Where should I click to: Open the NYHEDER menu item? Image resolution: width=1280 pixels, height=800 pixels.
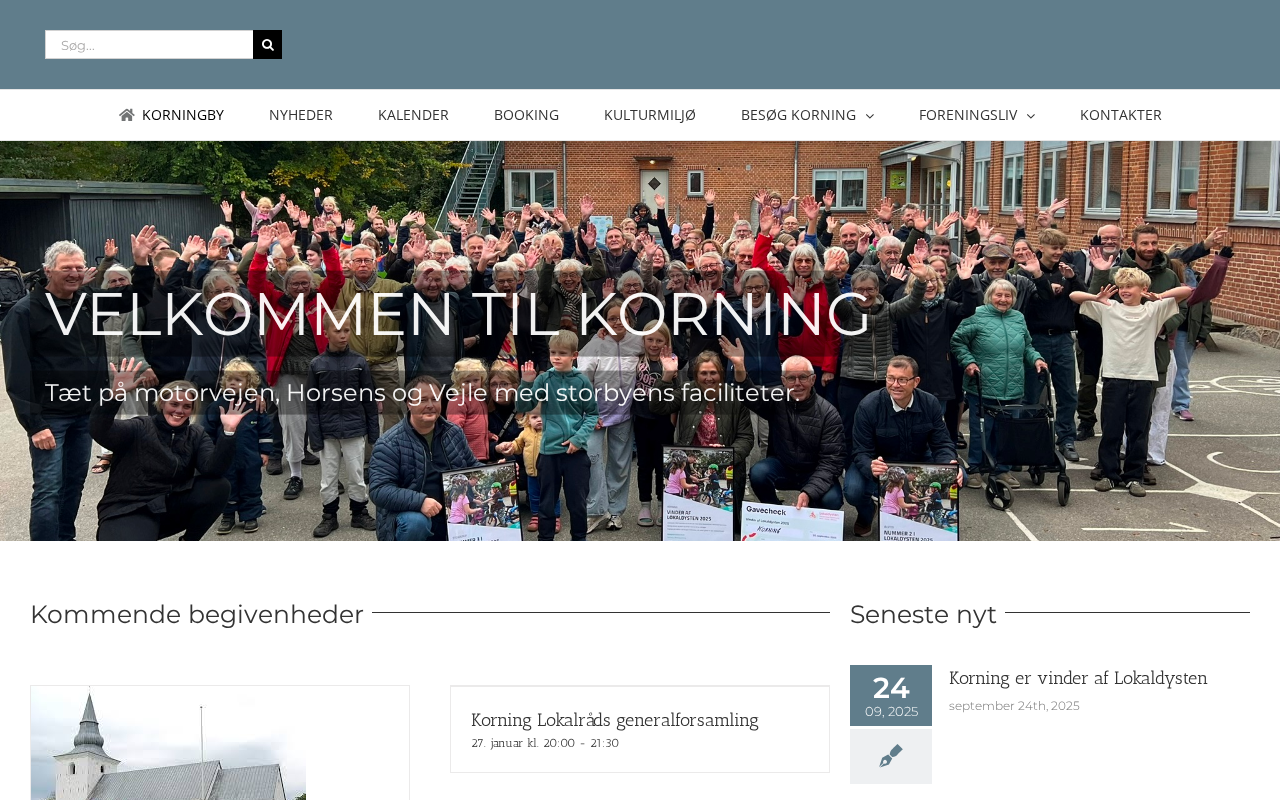[x=301, y=115]
